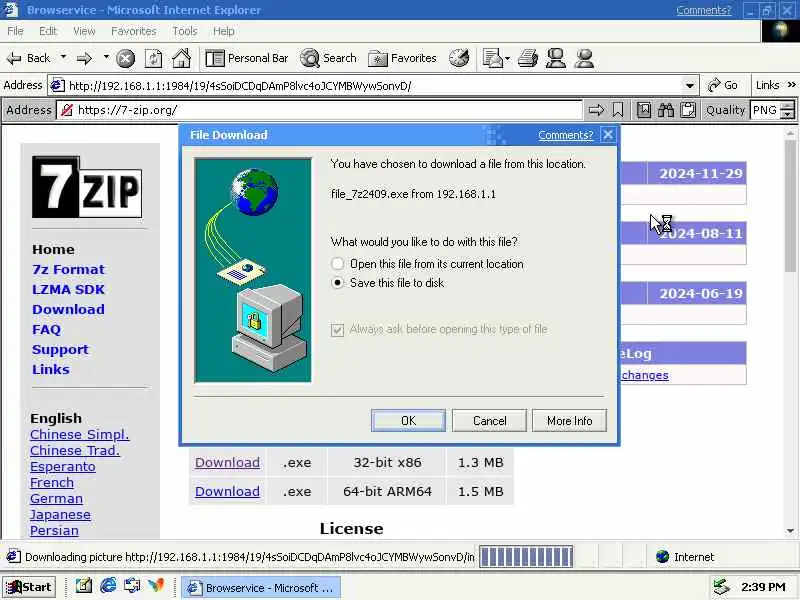This screenshot has width=800, height=600.
Task: Open the Forward history dropdown arrow
Action: (x=106, y=57)
